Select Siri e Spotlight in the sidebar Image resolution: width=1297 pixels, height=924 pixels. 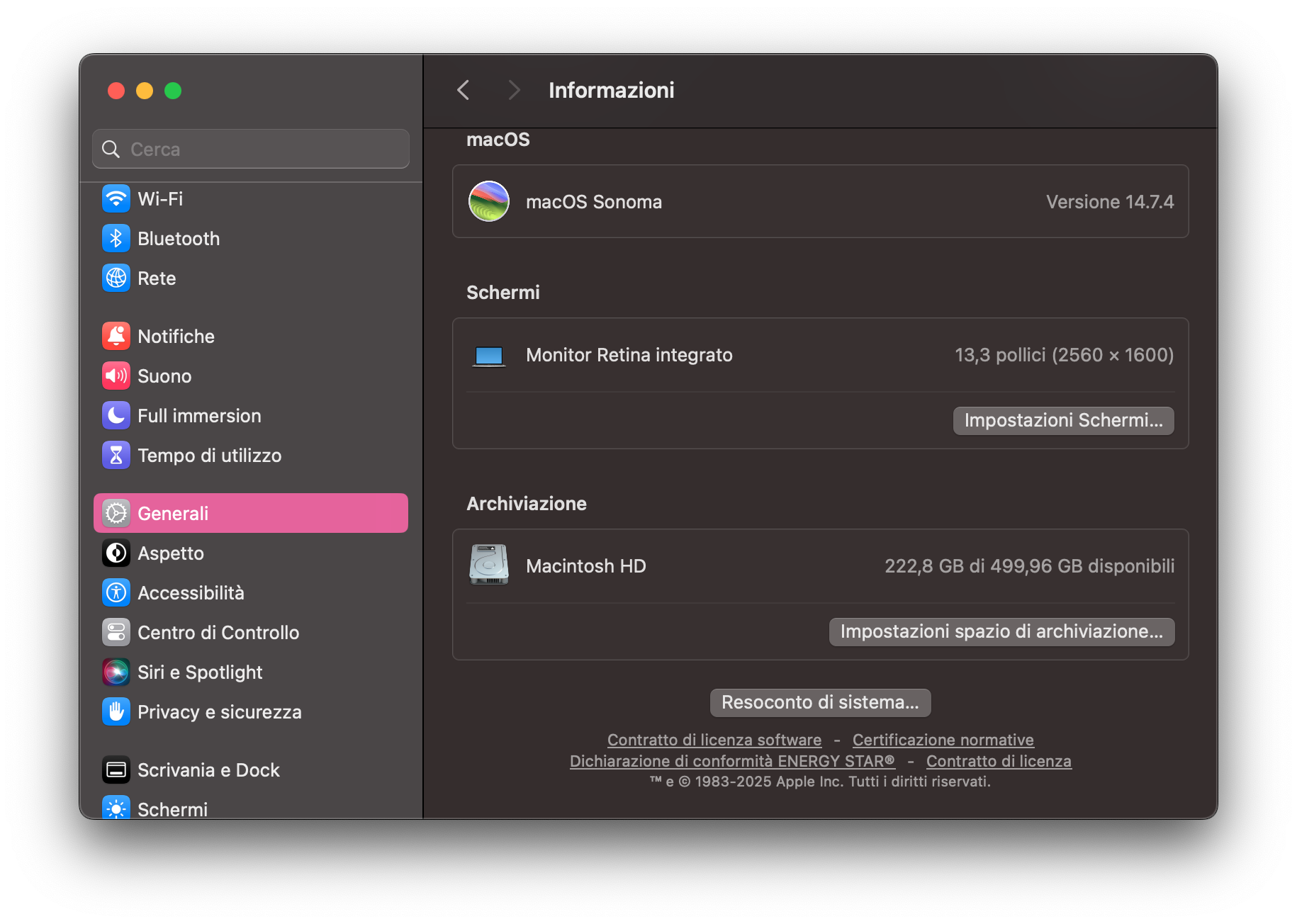200,672
